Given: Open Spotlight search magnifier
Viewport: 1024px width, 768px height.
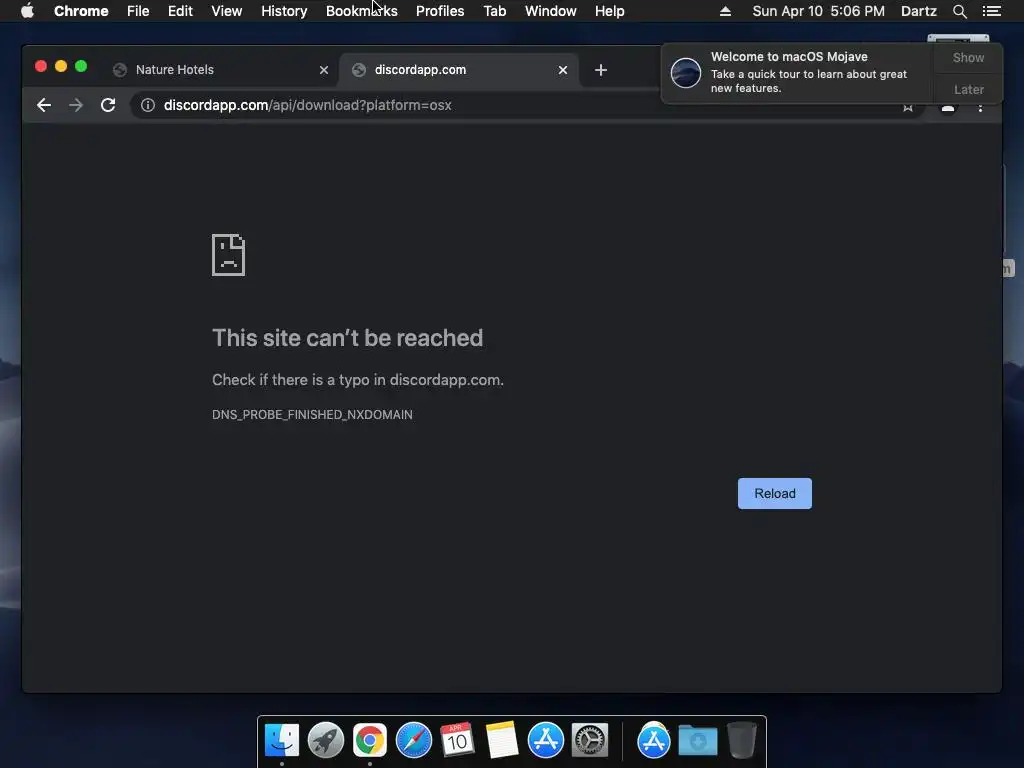Looking at the screenshot, I should [x=959, y=11].
